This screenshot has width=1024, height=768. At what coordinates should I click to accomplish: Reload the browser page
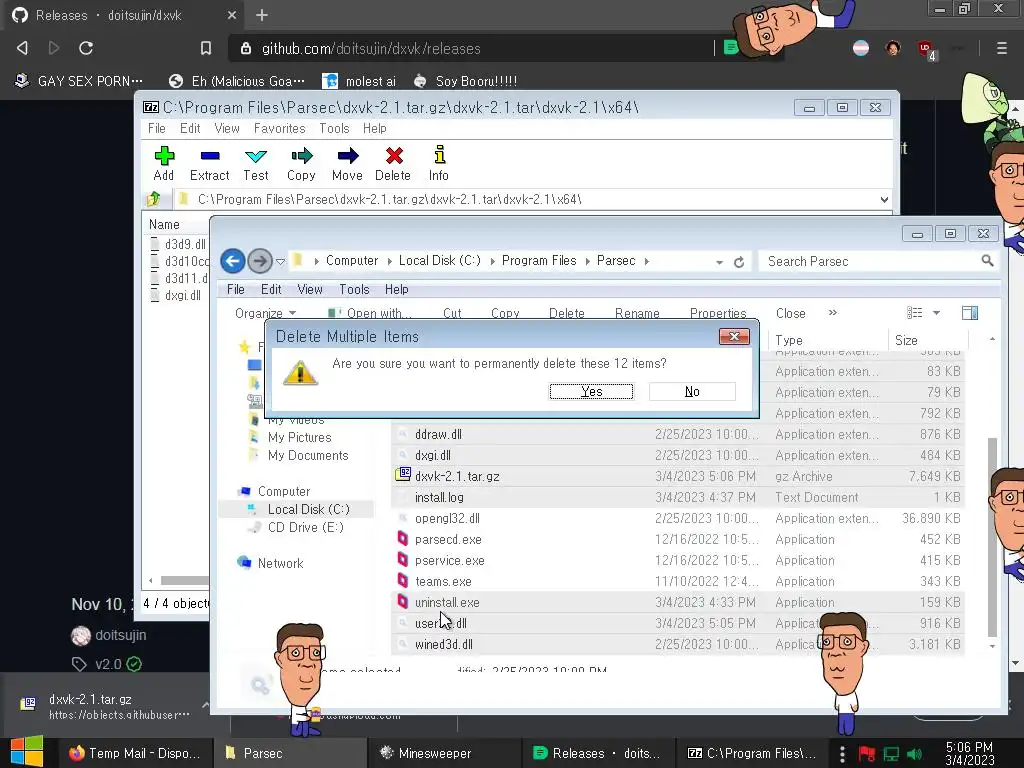pos(86,48)
